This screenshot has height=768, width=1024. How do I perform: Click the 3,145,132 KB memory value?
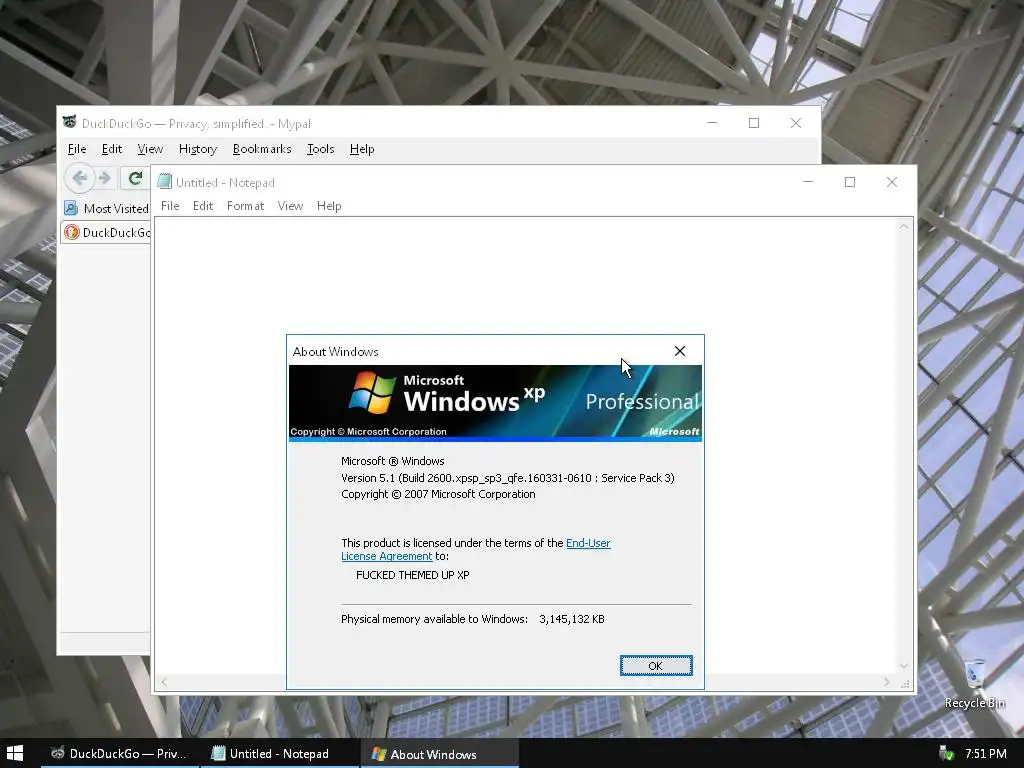point(572,619)
